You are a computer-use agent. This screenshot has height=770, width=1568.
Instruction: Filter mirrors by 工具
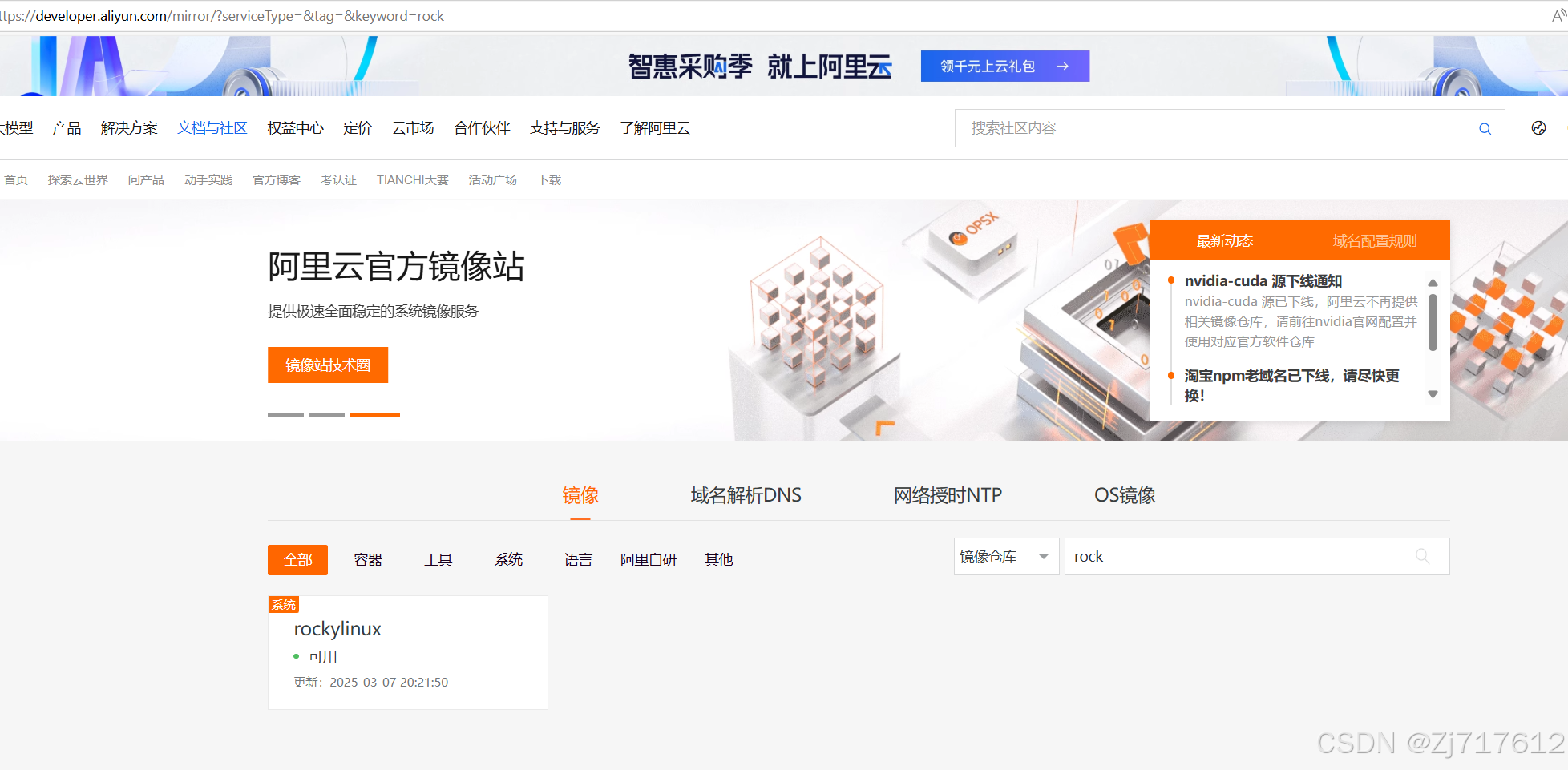click(x=438, y=559)
